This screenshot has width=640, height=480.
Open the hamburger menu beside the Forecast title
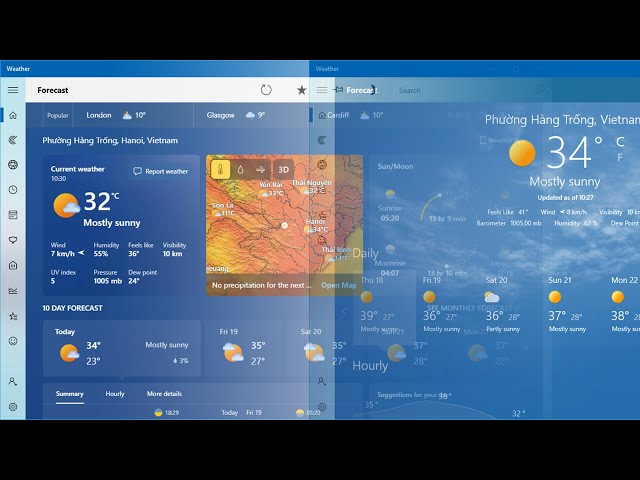pyautogui.click(x=13, y=90)
